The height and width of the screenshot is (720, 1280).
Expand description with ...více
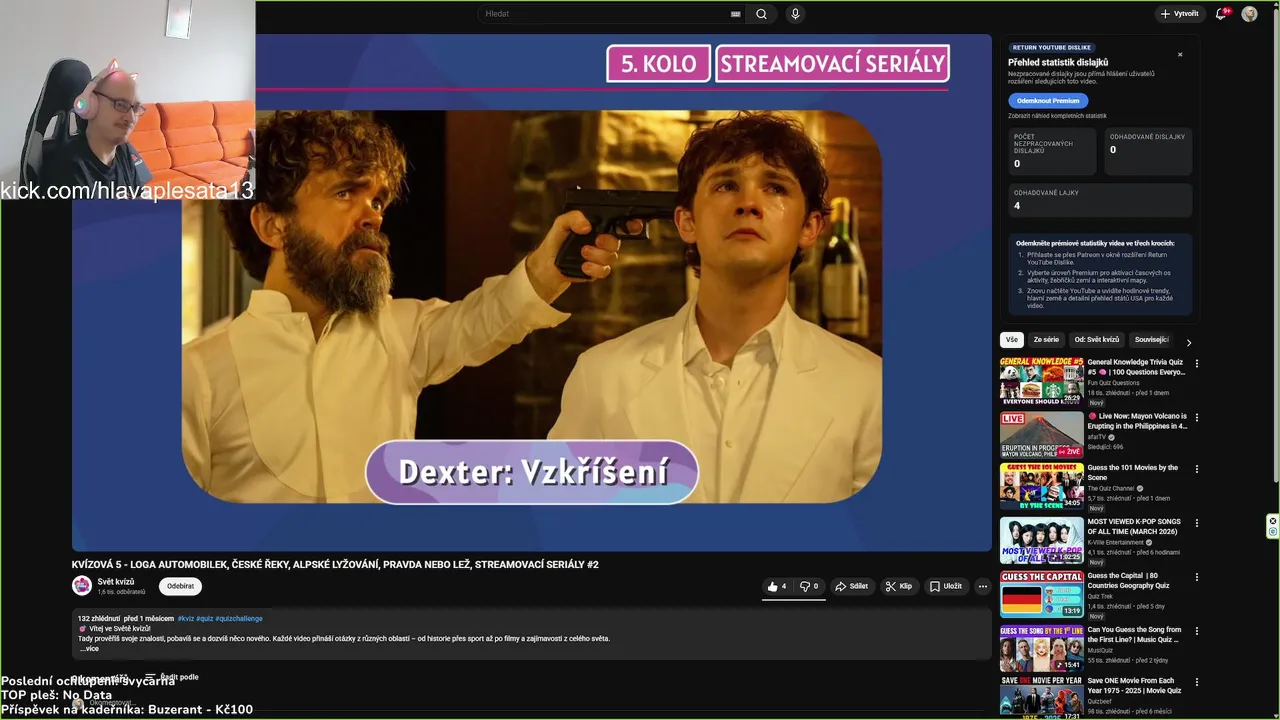click(89, 649)
